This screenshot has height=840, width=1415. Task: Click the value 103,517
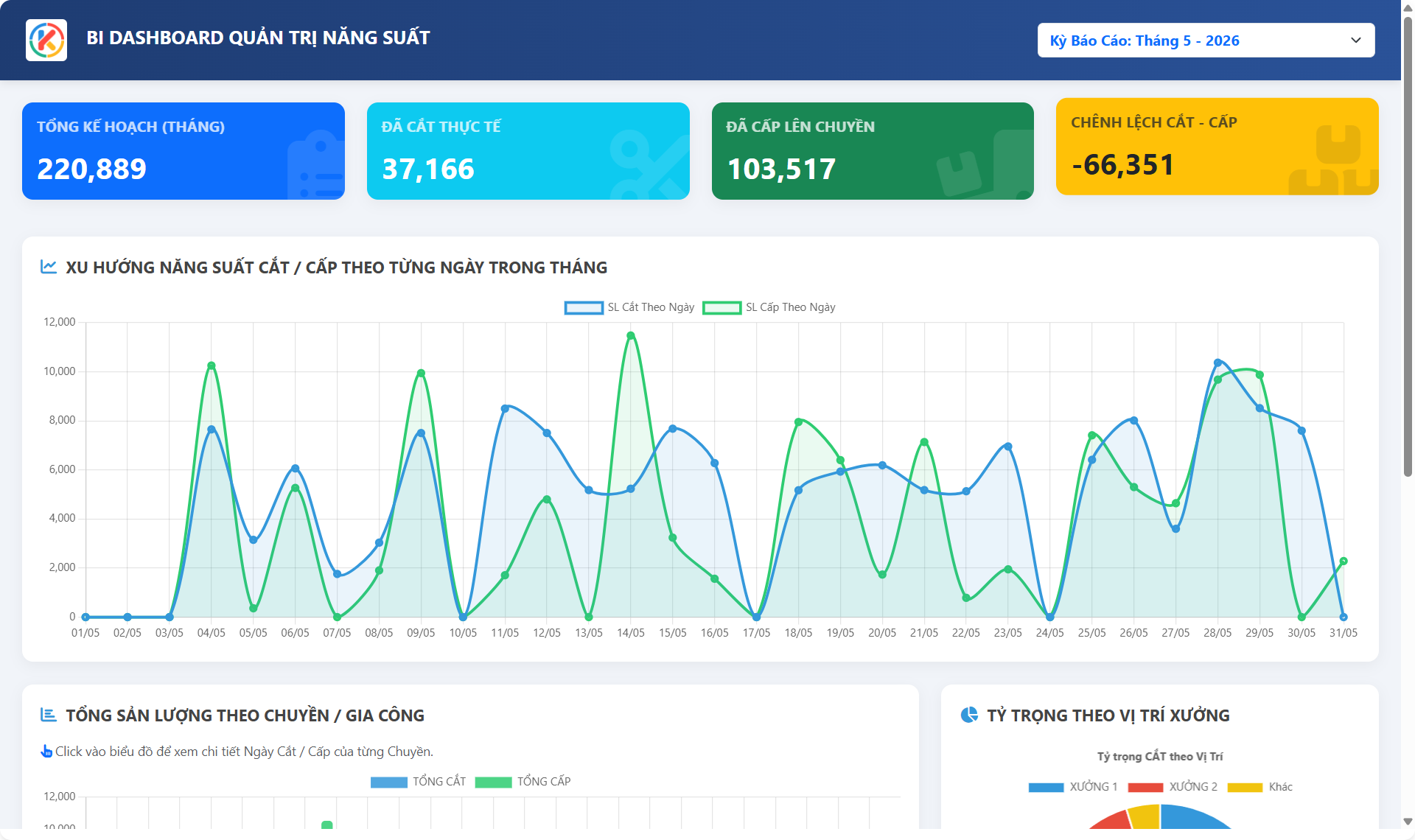(x=782, y=169)
